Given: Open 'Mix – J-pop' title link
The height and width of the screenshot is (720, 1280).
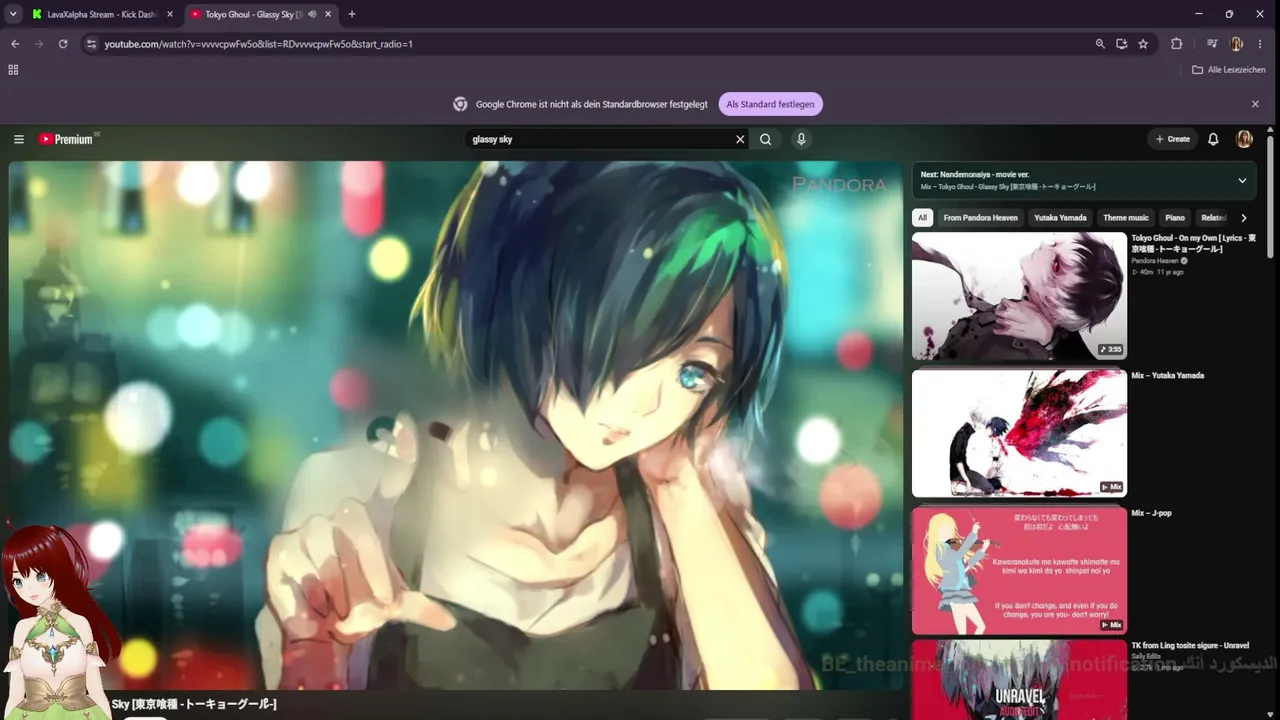Looking at the screenshot, I should tap(1151, 513).
